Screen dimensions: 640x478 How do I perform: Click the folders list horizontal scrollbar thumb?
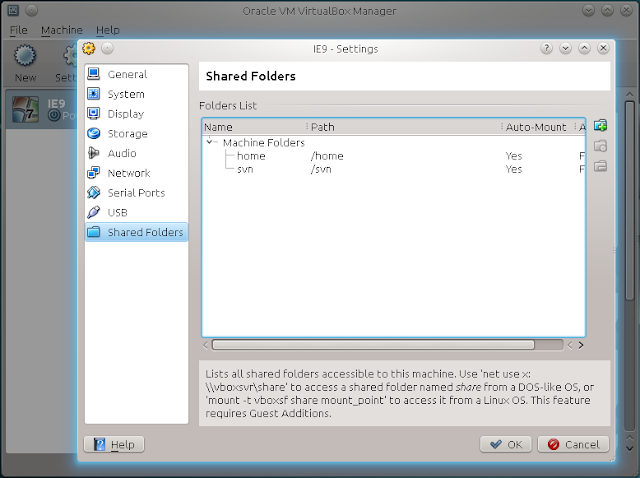tap(373, 345)
